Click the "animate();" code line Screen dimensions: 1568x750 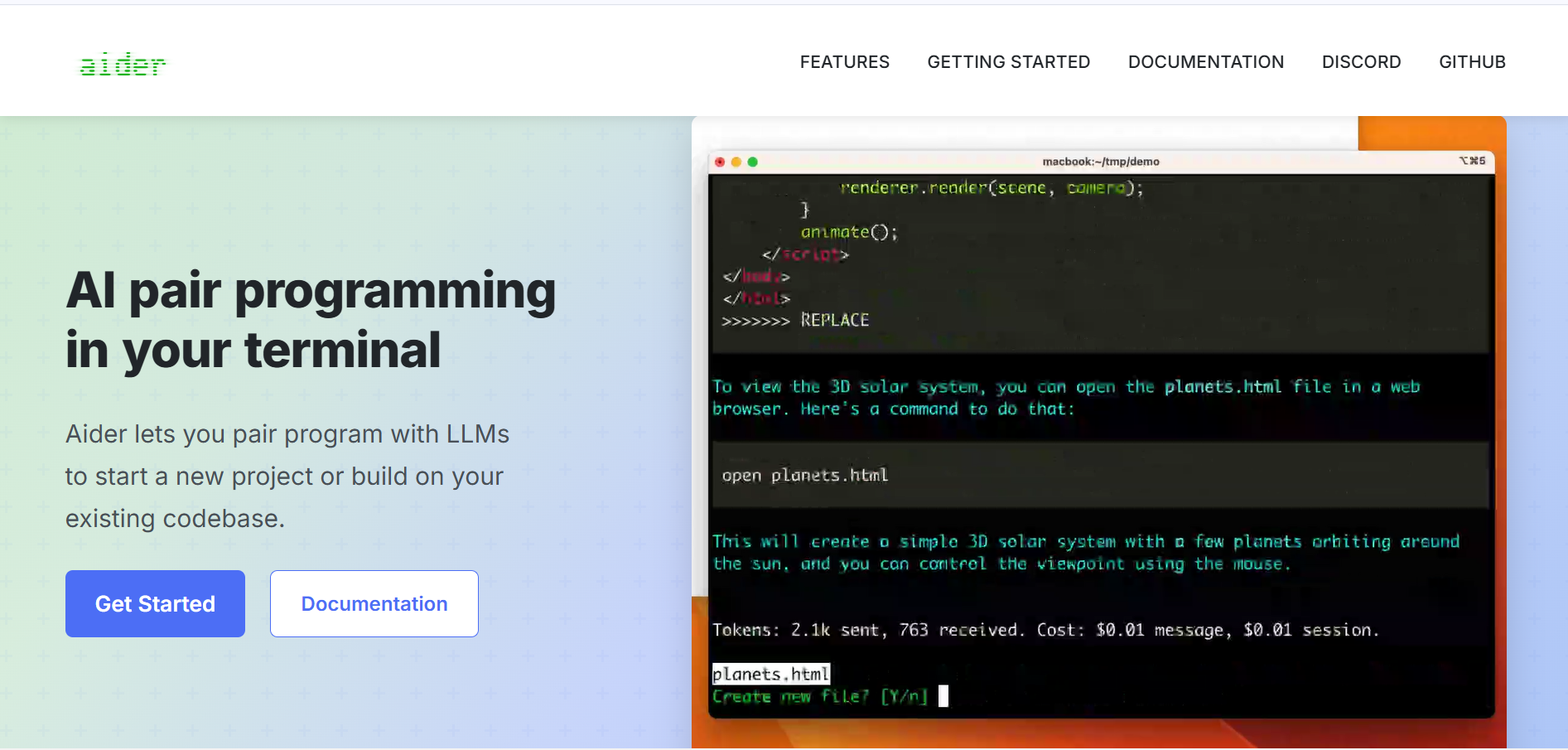coord(849,232)
